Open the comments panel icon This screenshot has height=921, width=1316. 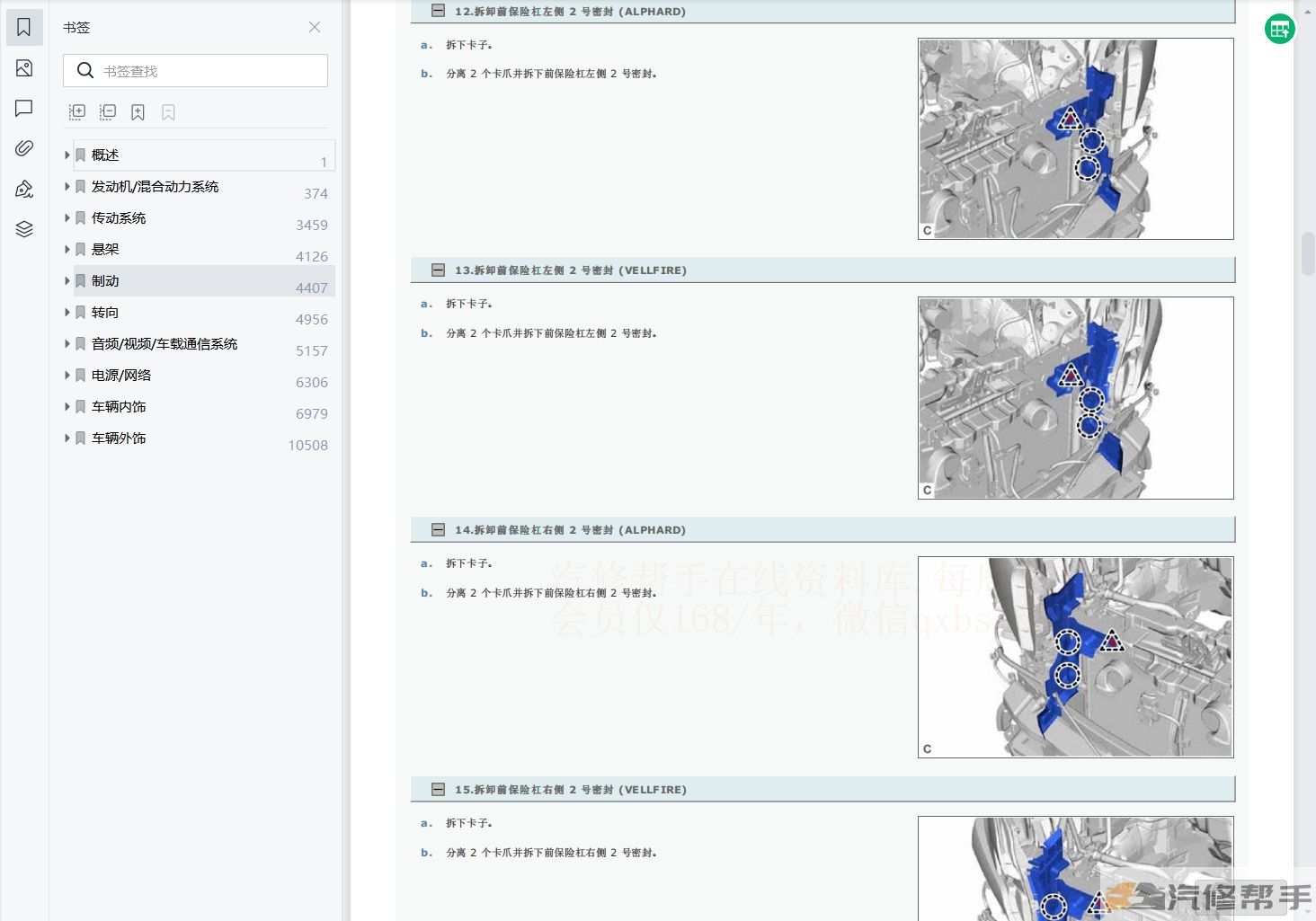coord(24,109)
